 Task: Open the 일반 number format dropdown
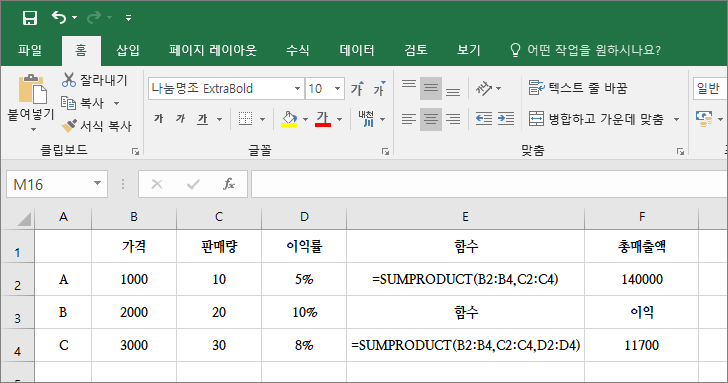click(x=710, y=88)
